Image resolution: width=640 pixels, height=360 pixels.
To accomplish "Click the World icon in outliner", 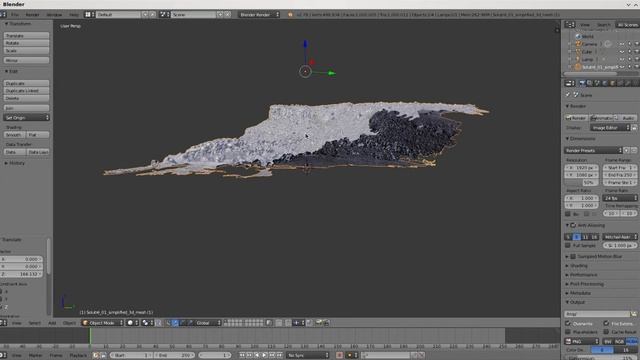I will (578, 36).
